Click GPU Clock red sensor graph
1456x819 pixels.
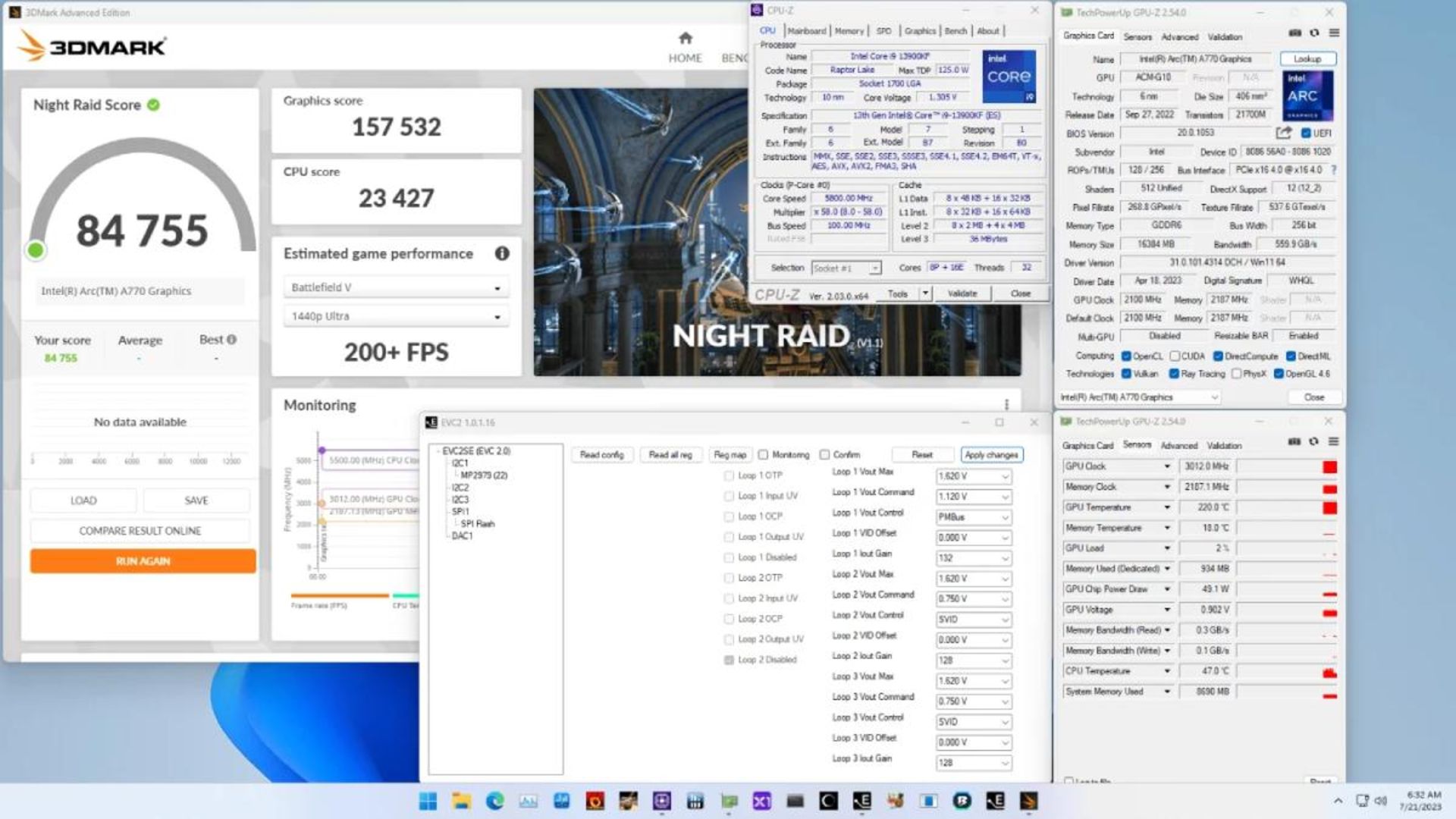[x=1287, y=466]
